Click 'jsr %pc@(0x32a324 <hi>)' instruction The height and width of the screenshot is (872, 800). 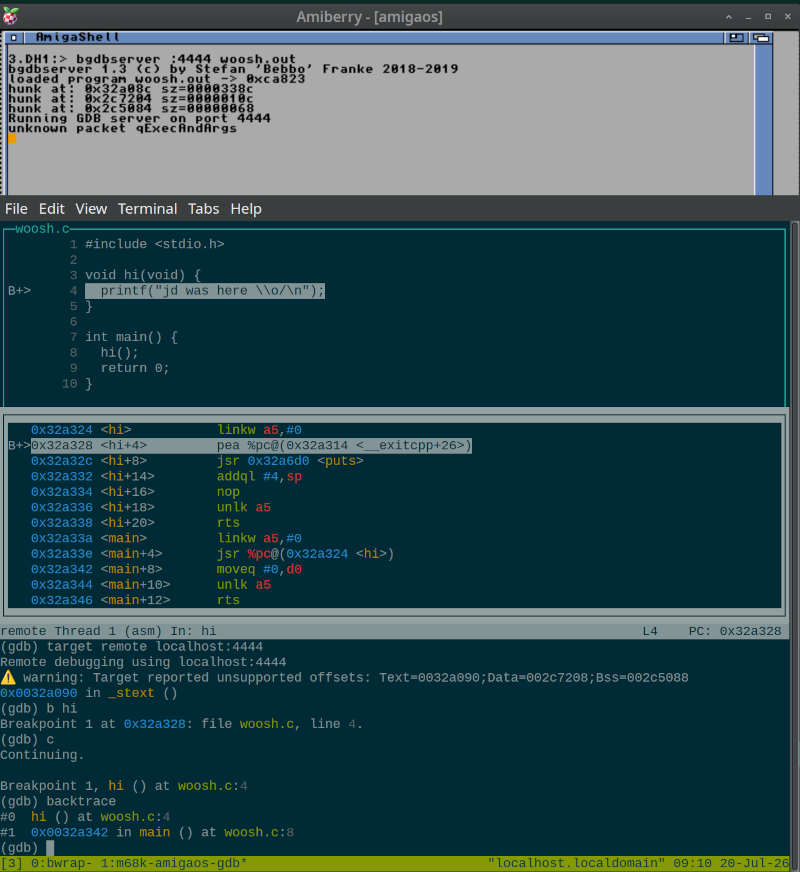point(305,554)
